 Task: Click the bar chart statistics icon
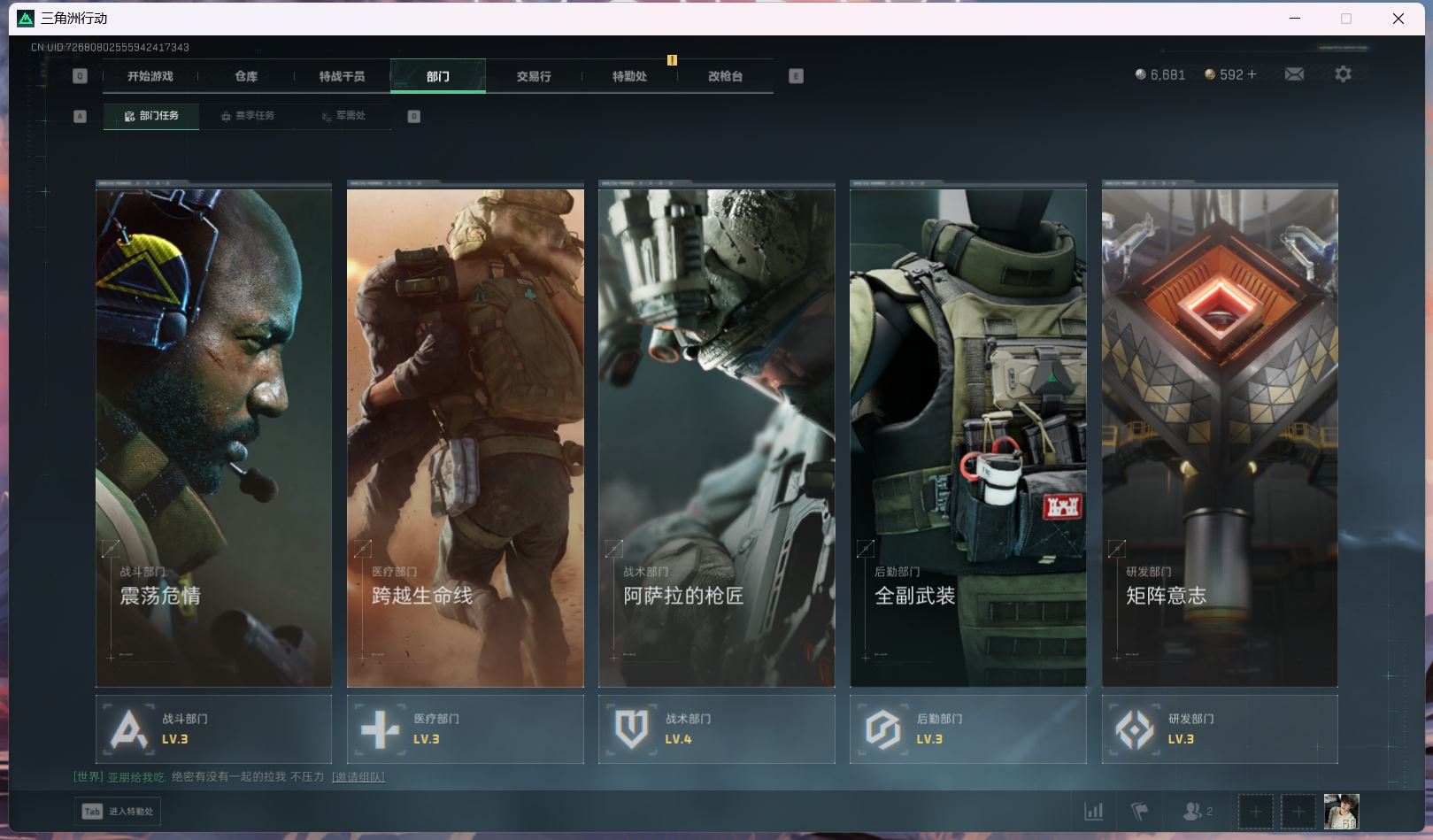tap(1093, 811)
